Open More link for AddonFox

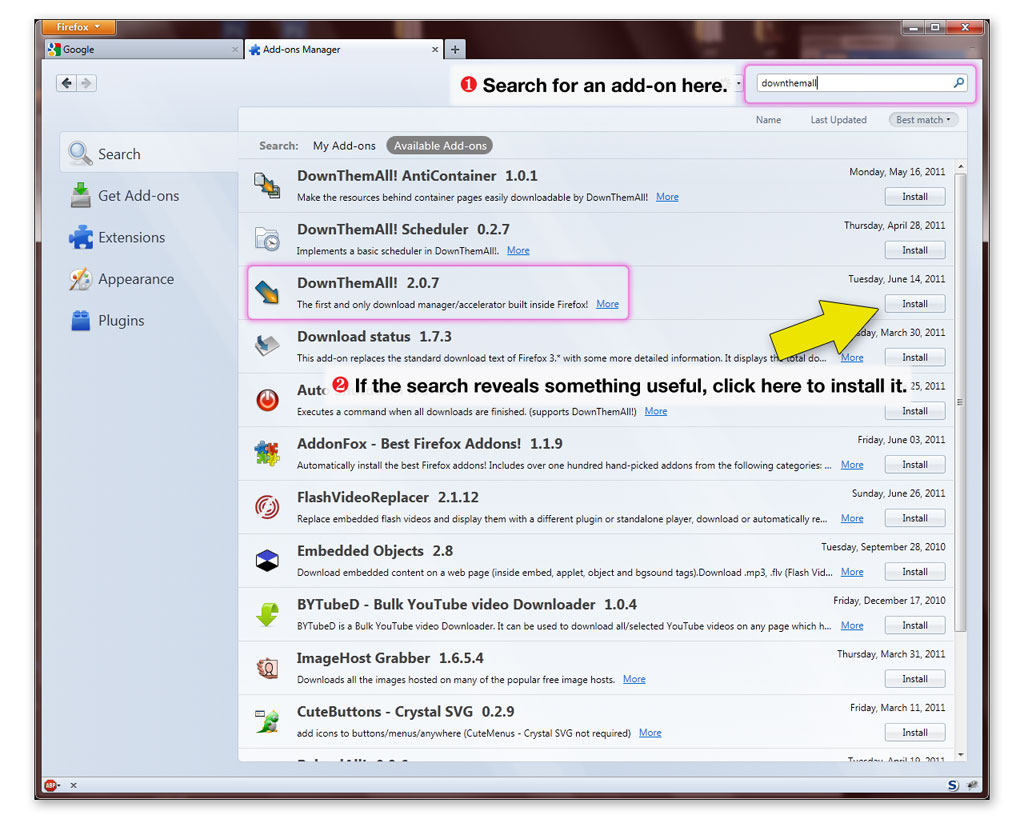coord(852,464)
